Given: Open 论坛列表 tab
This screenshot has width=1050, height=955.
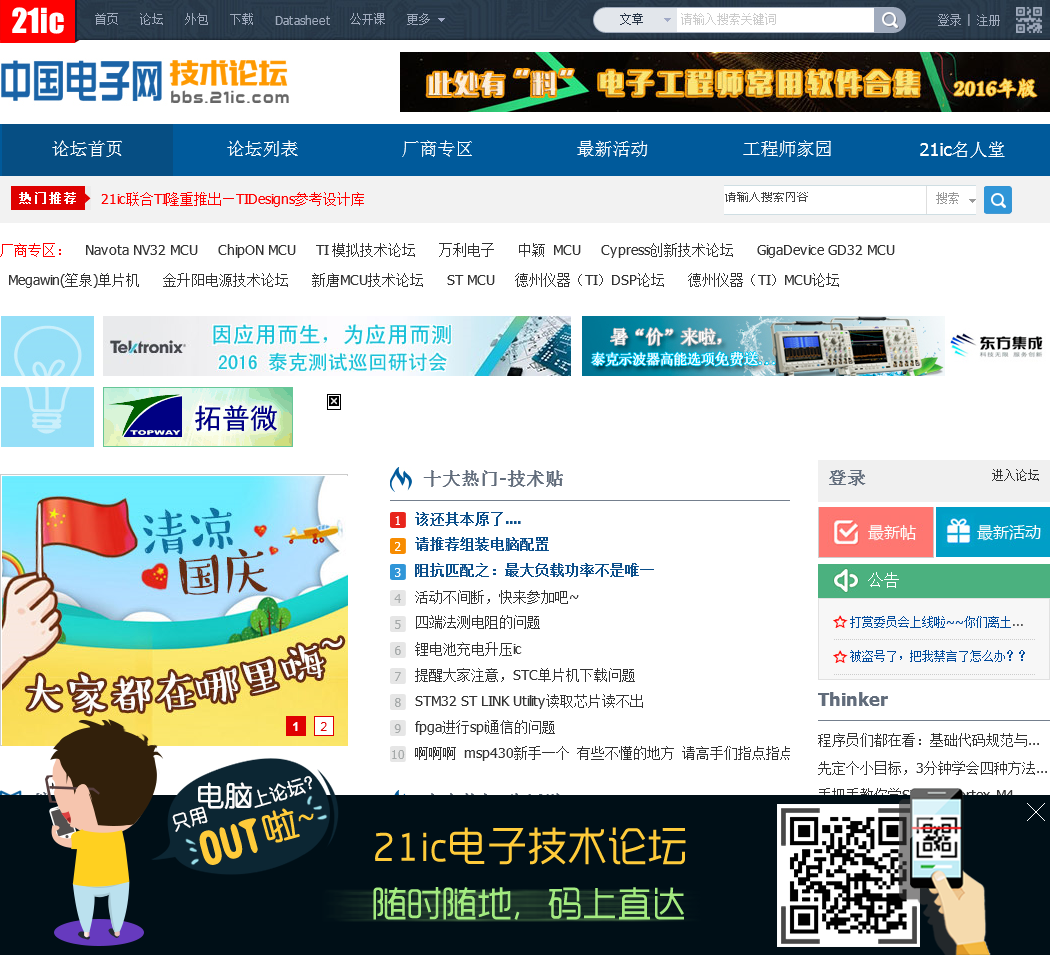Looking at the screenshot, I should [262, 149].
